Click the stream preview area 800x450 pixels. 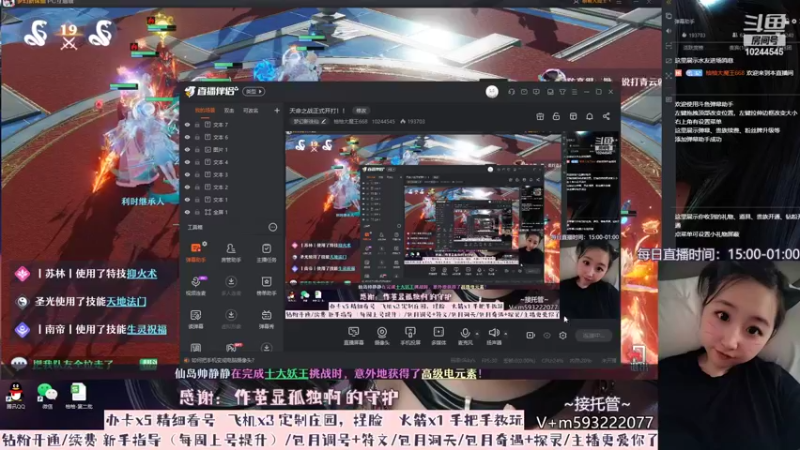453,226
